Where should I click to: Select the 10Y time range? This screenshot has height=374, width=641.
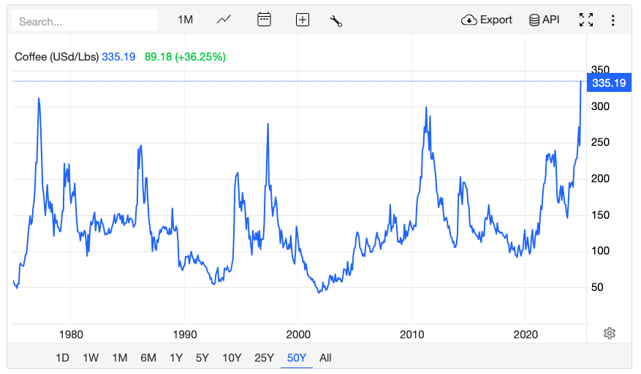pyautogui.click(x=232, y=358)
